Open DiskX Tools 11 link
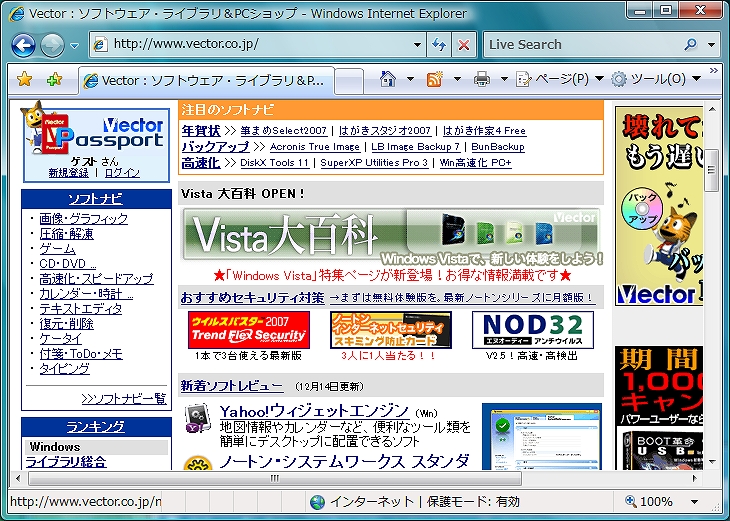The width and height of the screenshot is (730, 521). point(275,162)
